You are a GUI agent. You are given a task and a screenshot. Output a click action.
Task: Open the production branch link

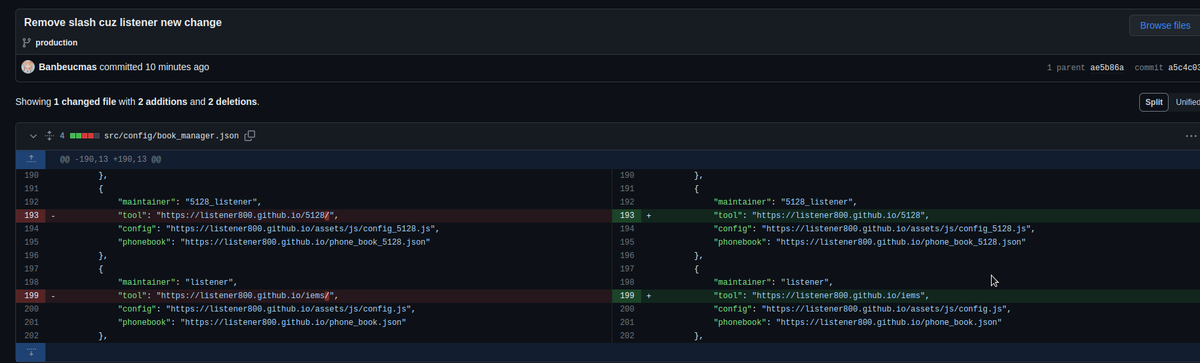pyautogui.click(x=56, y=43)
